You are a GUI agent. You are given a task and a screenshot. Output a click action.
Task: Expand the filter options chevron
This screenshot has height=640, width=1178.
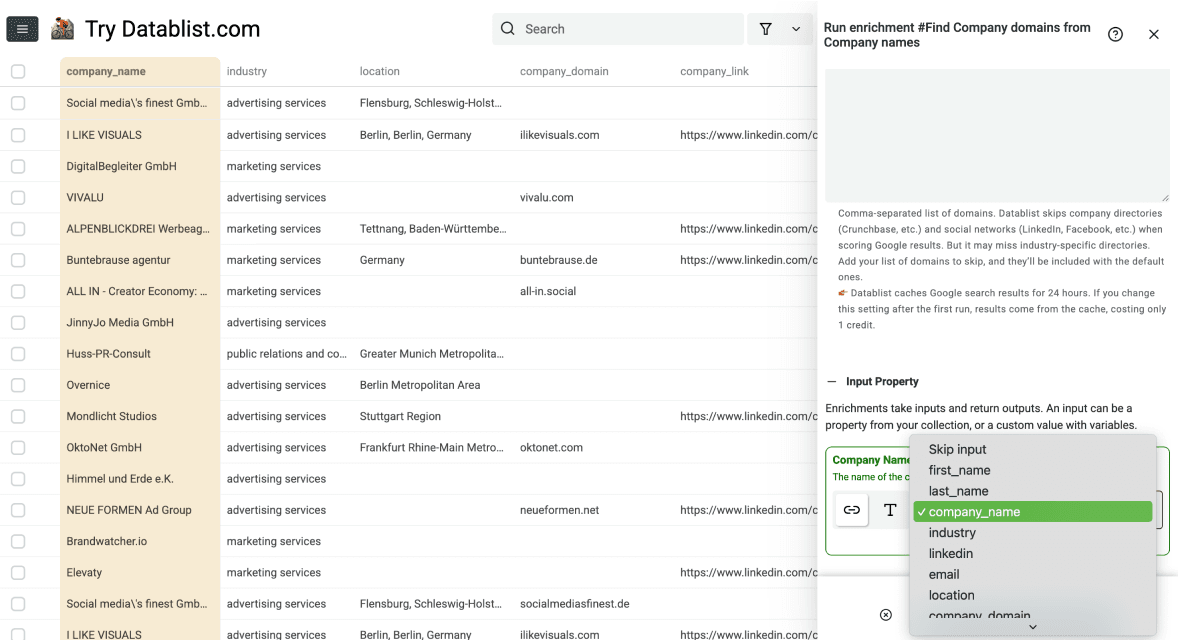click(796, 29)
